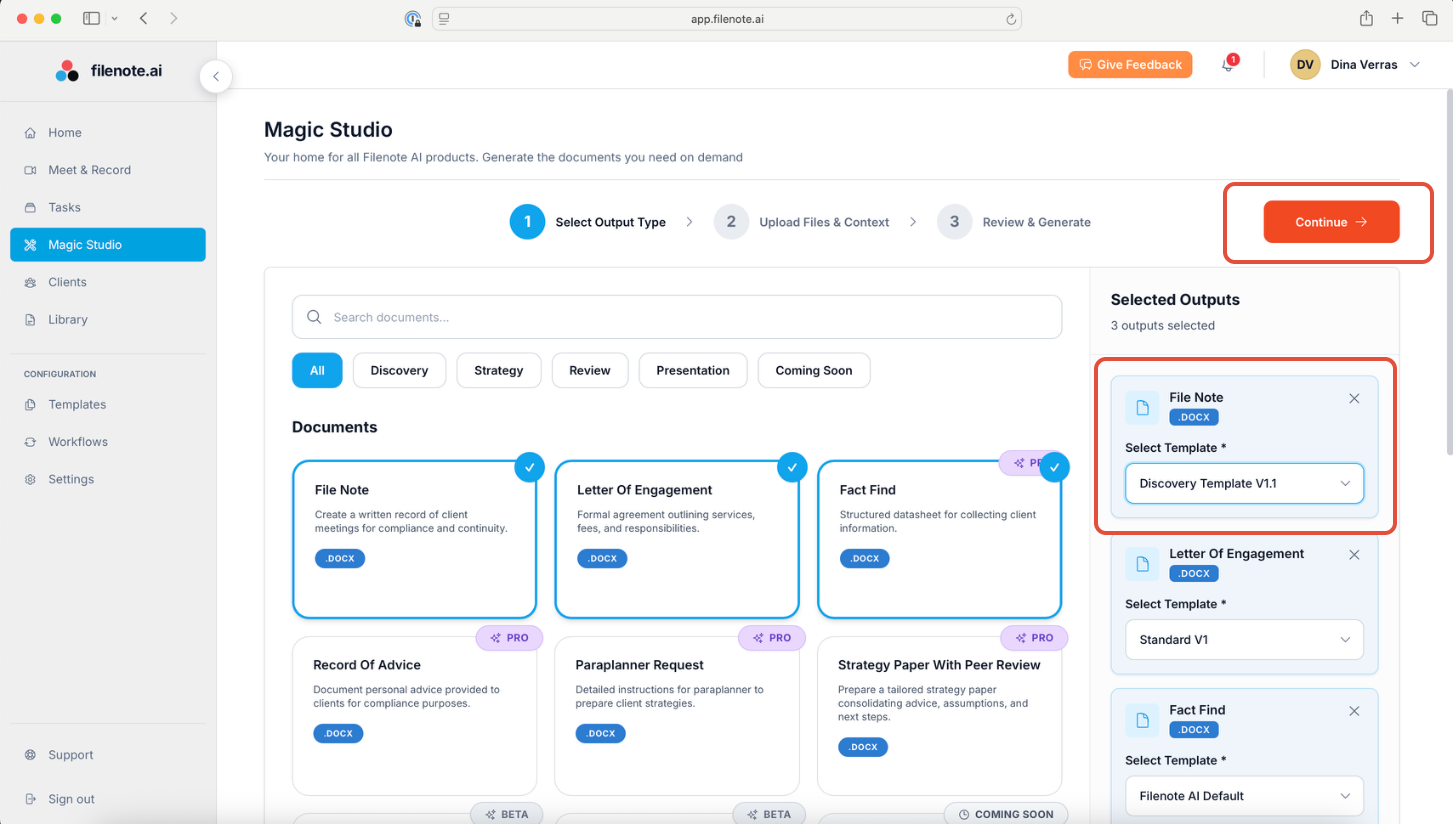The image size is (1453, 824).
Task: Open the Filenote AI Default template dropdown
Action: point(1244,796)
